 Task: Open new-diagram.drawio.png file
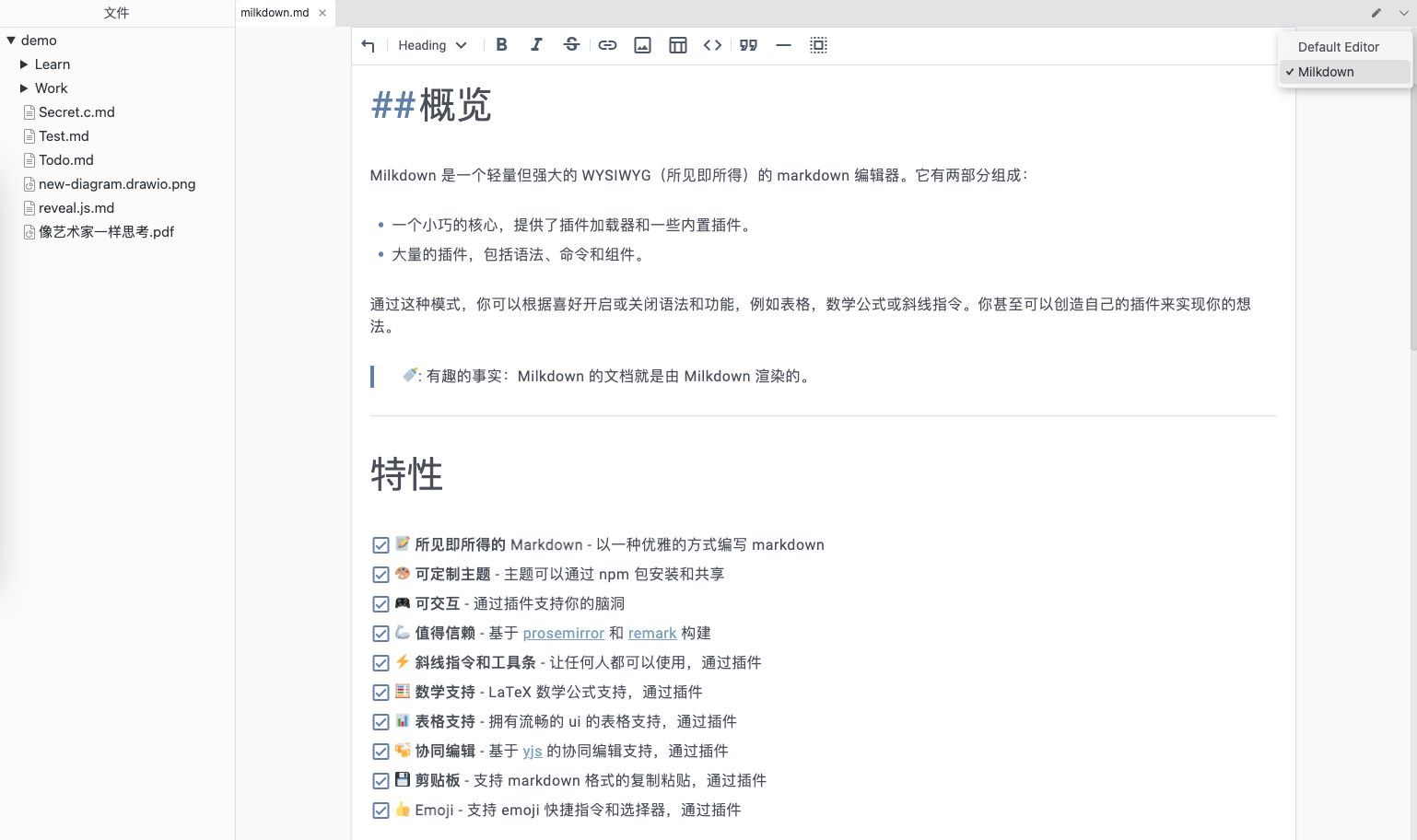tap(117, 184)
